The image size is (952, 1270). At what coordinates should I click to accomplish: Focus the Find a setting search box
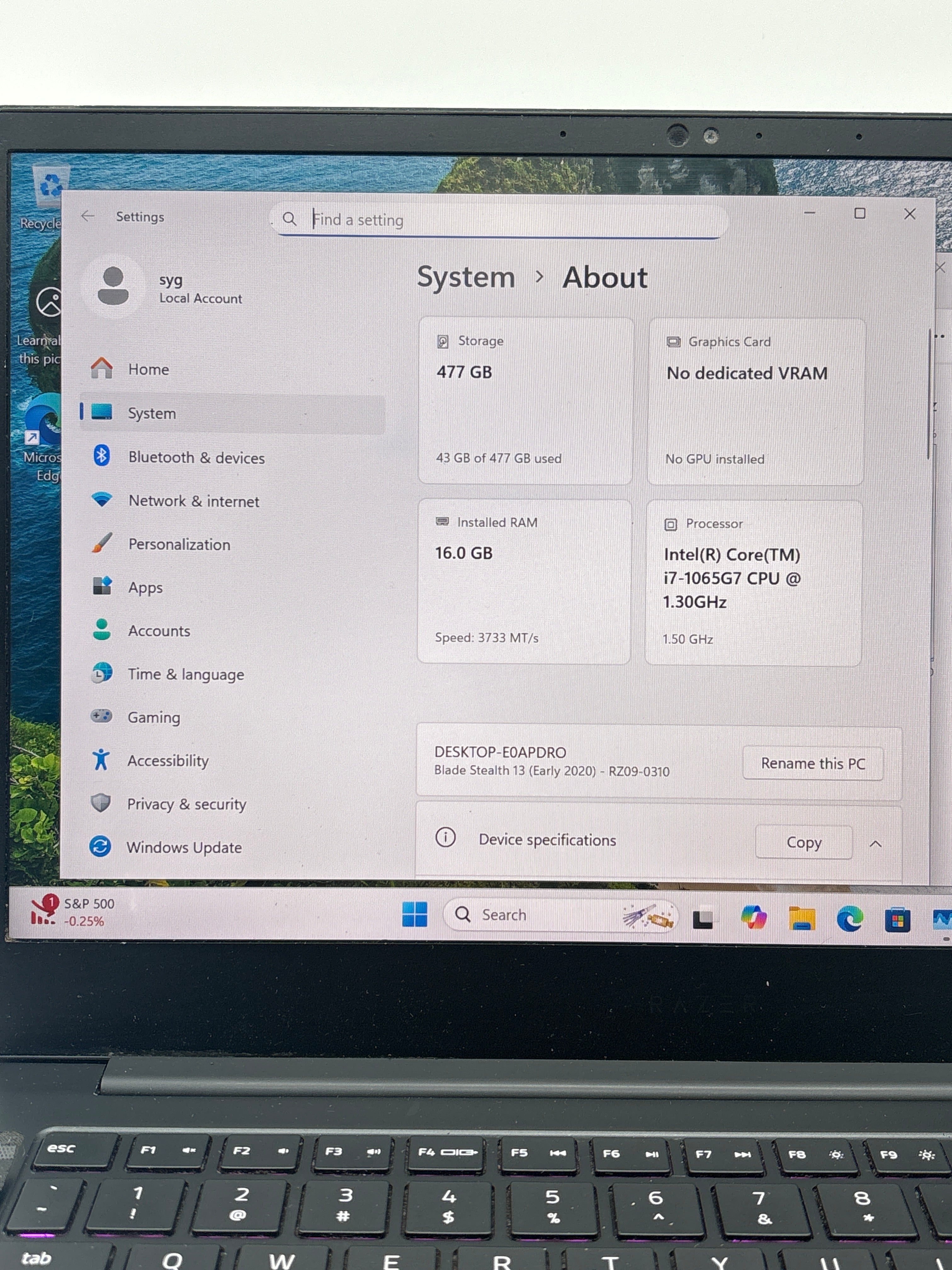(x=498, y=219)
